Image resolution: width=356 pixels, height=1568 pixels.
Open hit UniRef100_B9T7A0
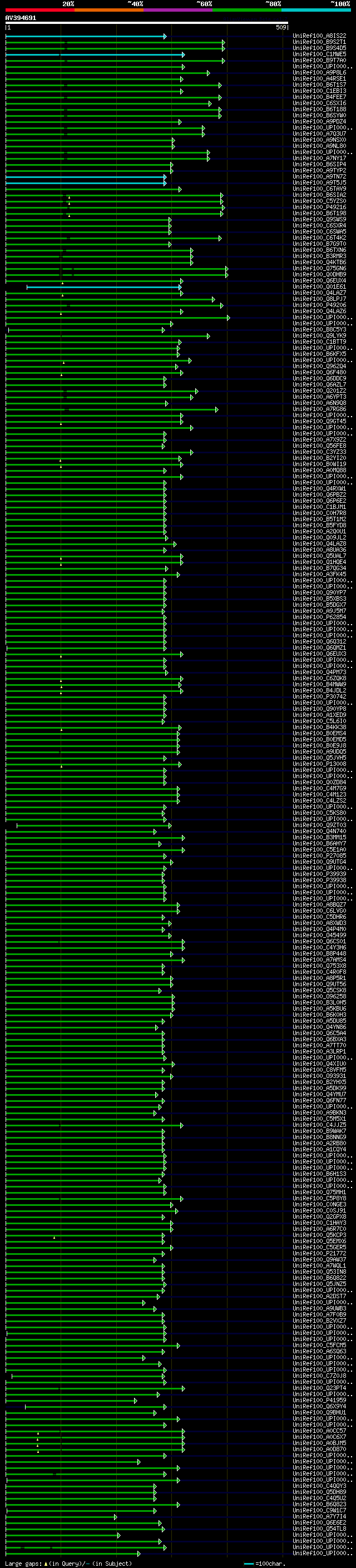click(x=319, y=60)
